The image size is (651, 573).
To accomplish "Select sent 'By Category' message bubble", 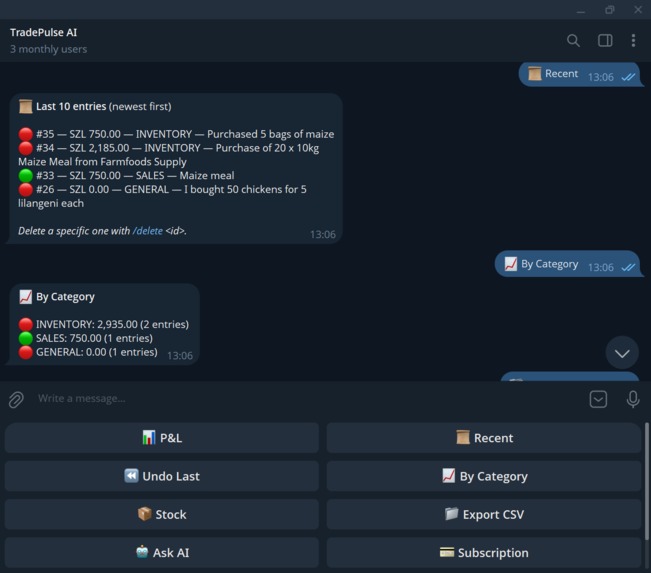I will click(568, 264).
